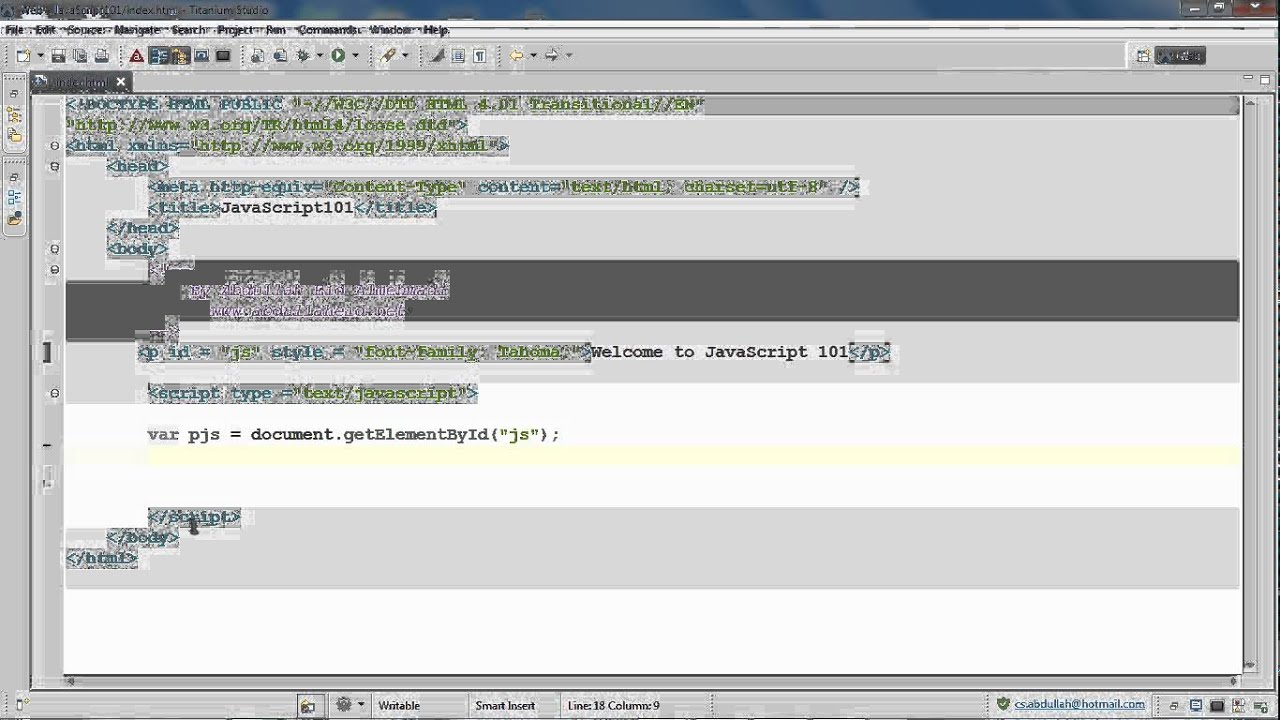The image size is (1280, 720).
Task: Click the Line 18 Column 9 status
Action: click(x=613, y=705)
